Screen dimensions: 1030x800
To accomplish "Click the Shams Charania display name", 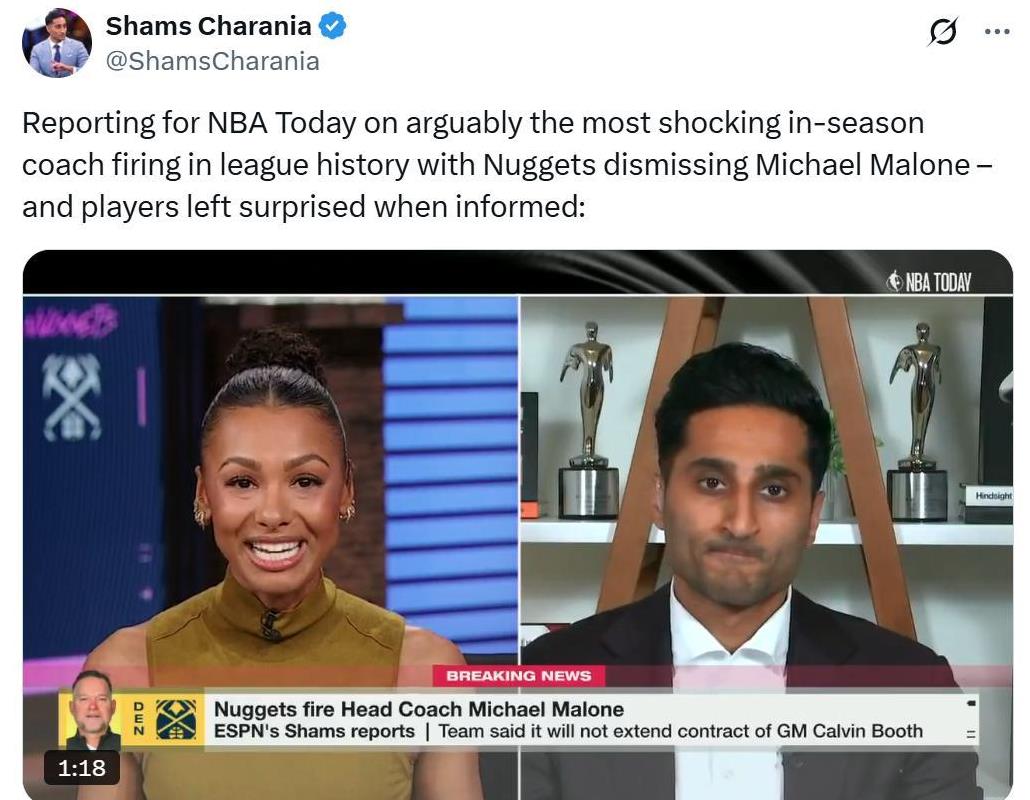I will coord(208,26).
